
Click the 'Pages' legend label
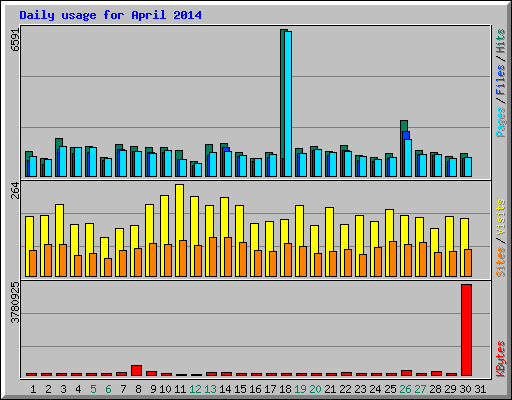pyautogui.click(x=501, y=122)
